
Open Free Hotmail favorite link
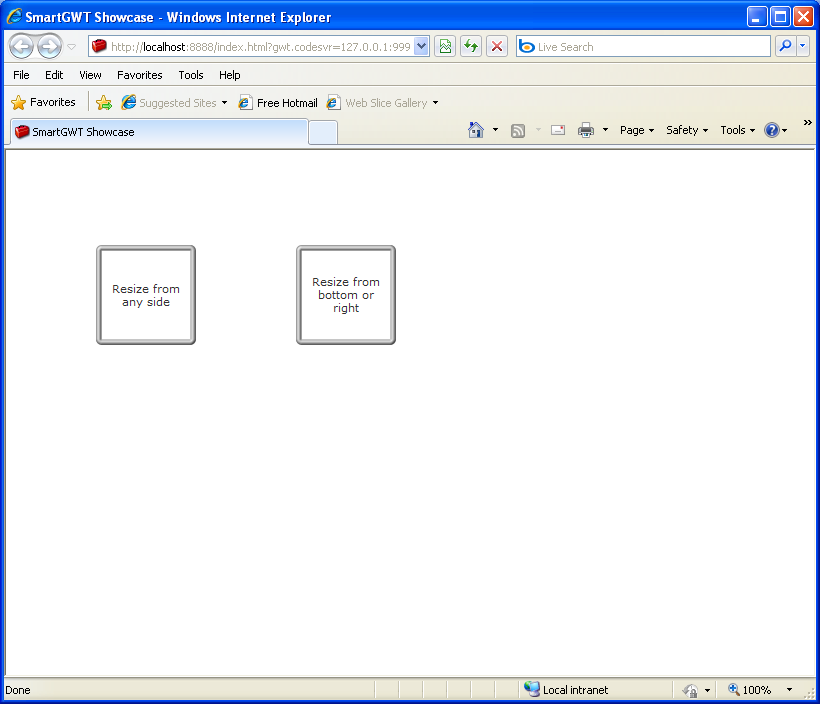(x=278, y=103)
